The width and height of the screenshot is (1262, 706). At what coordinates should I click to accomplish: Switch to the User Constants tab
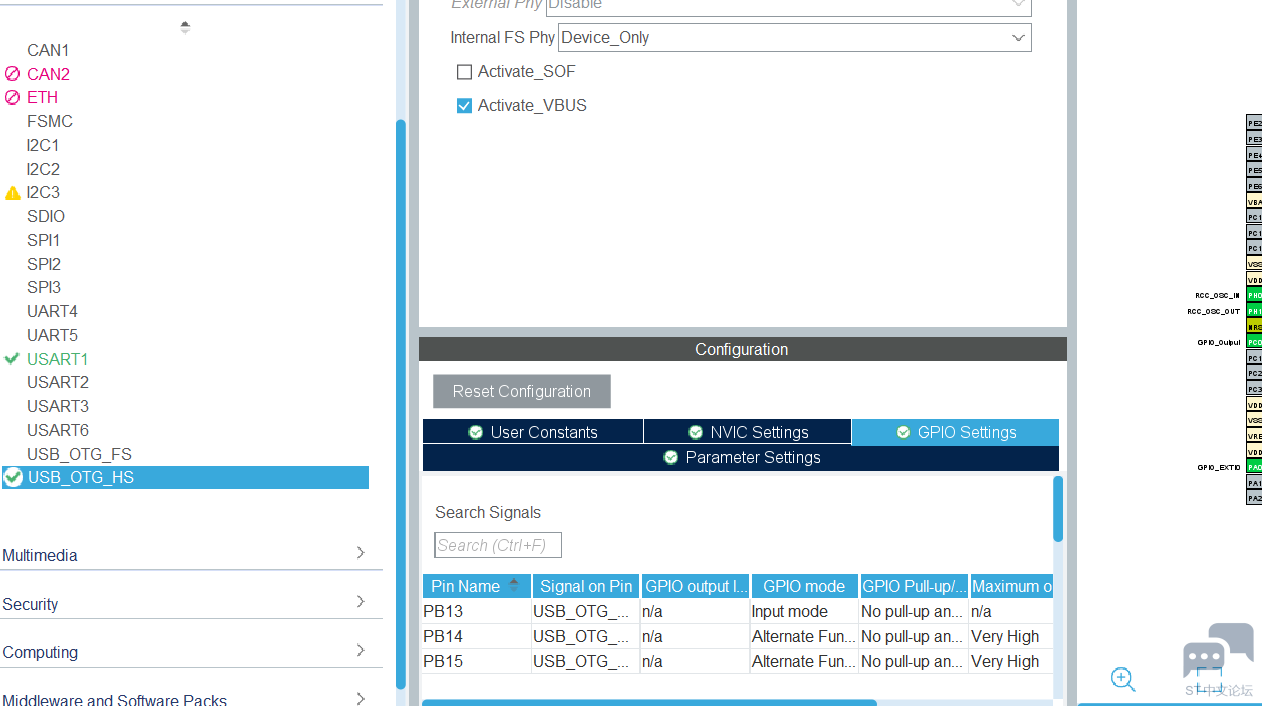pos(533,432)
